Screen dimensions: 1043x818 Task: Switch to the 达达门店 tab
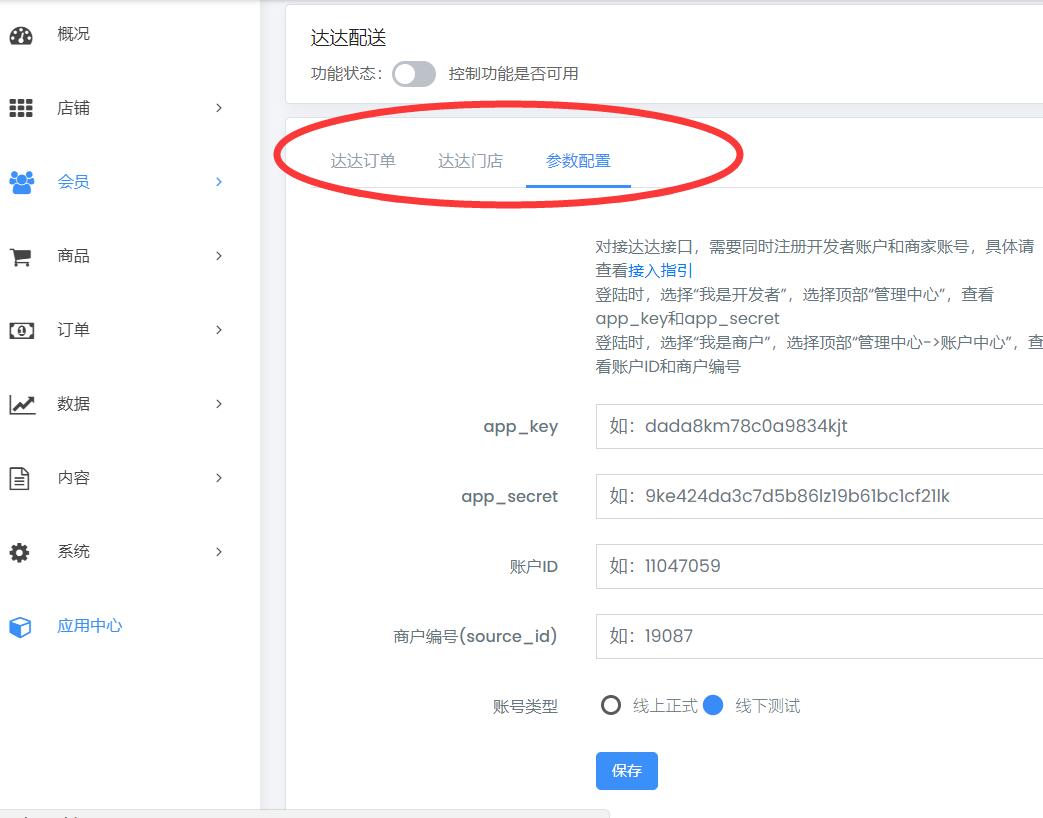coord(470,161)
